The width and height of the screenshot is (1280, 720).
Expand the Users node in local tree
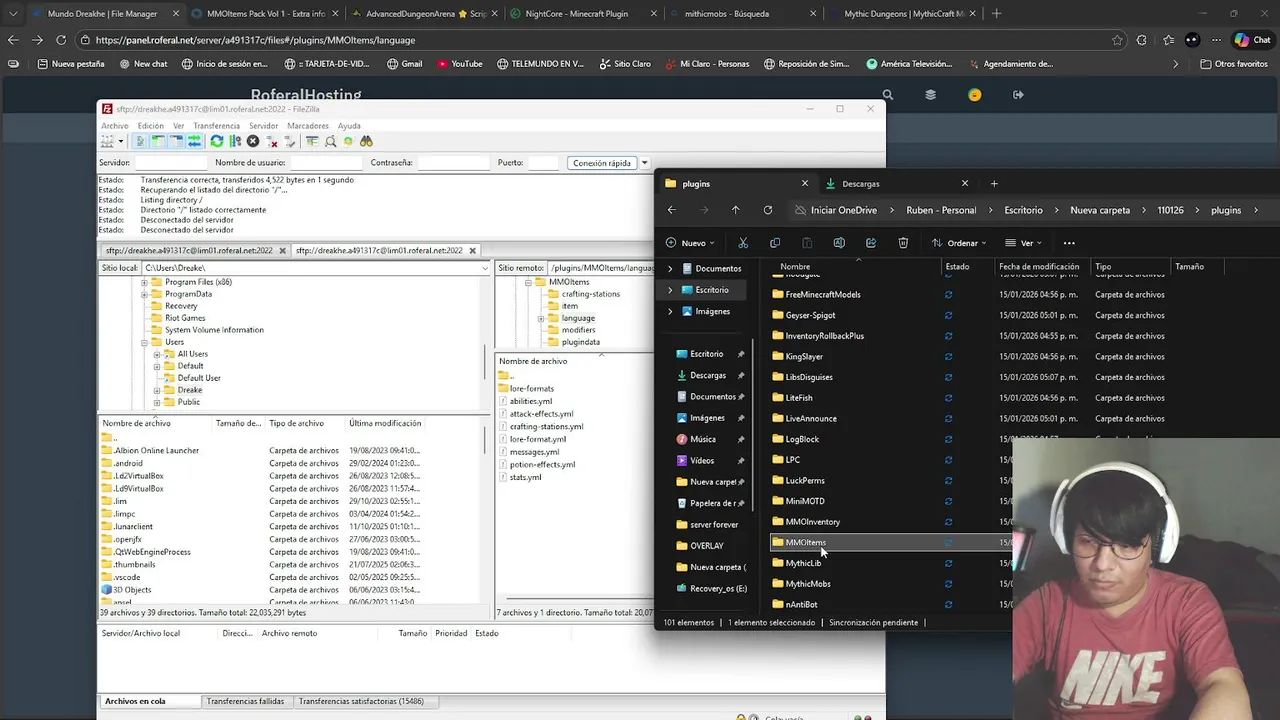144,342
